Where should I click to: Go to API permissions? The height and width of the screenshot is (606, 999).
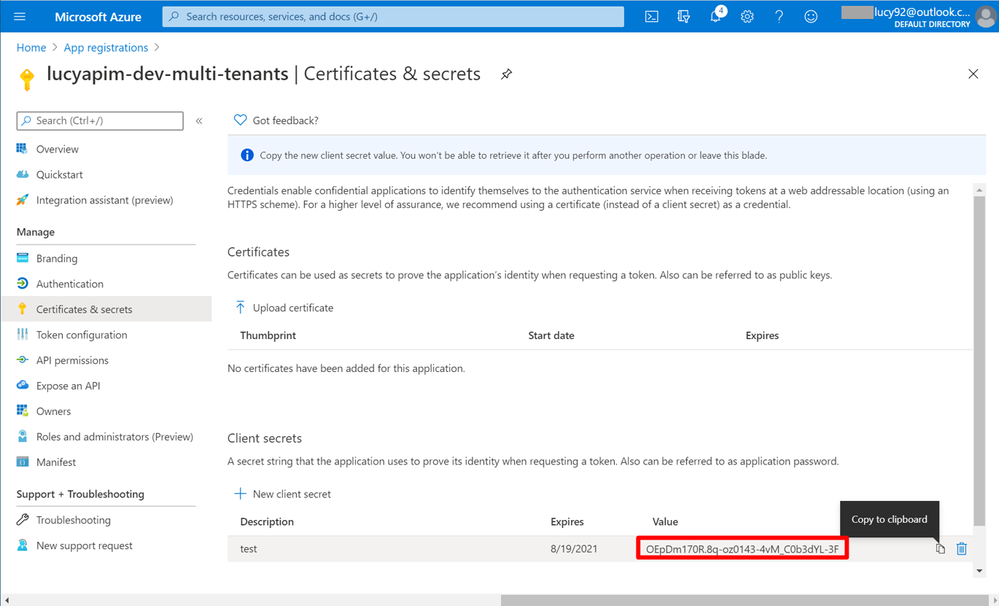[72, 360]
